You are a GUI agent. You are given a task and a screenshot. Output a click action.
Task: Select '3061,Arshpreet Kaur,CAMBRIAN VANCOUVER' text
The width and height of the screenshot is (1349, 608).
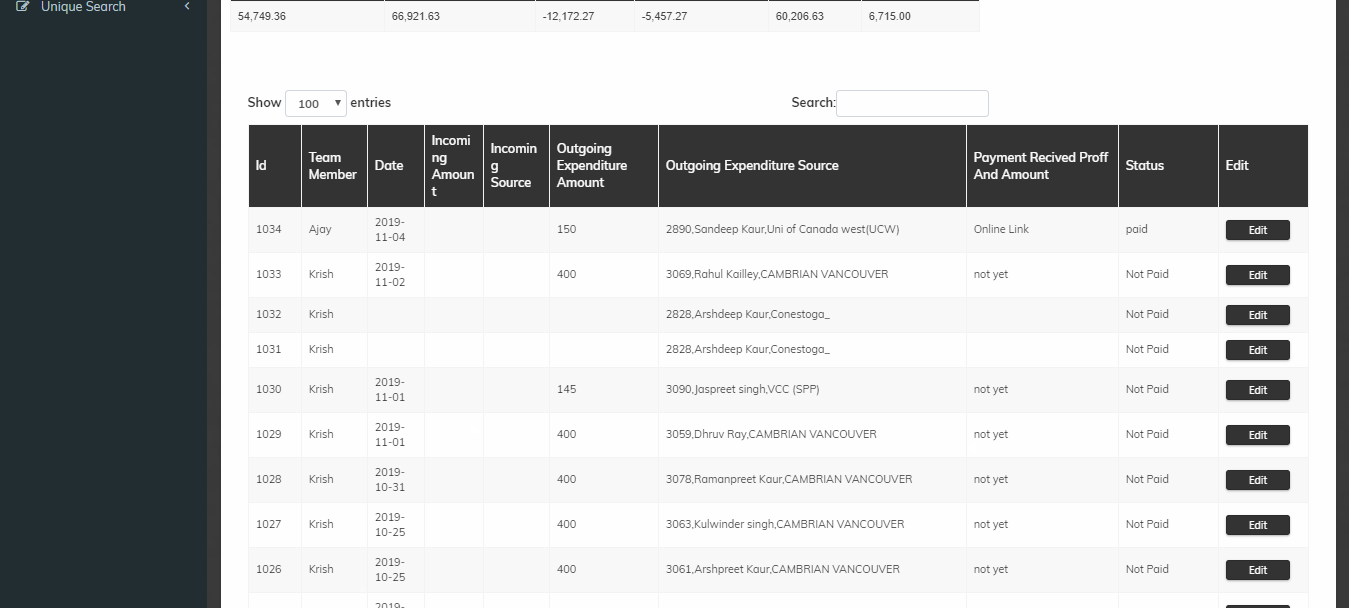783,569
